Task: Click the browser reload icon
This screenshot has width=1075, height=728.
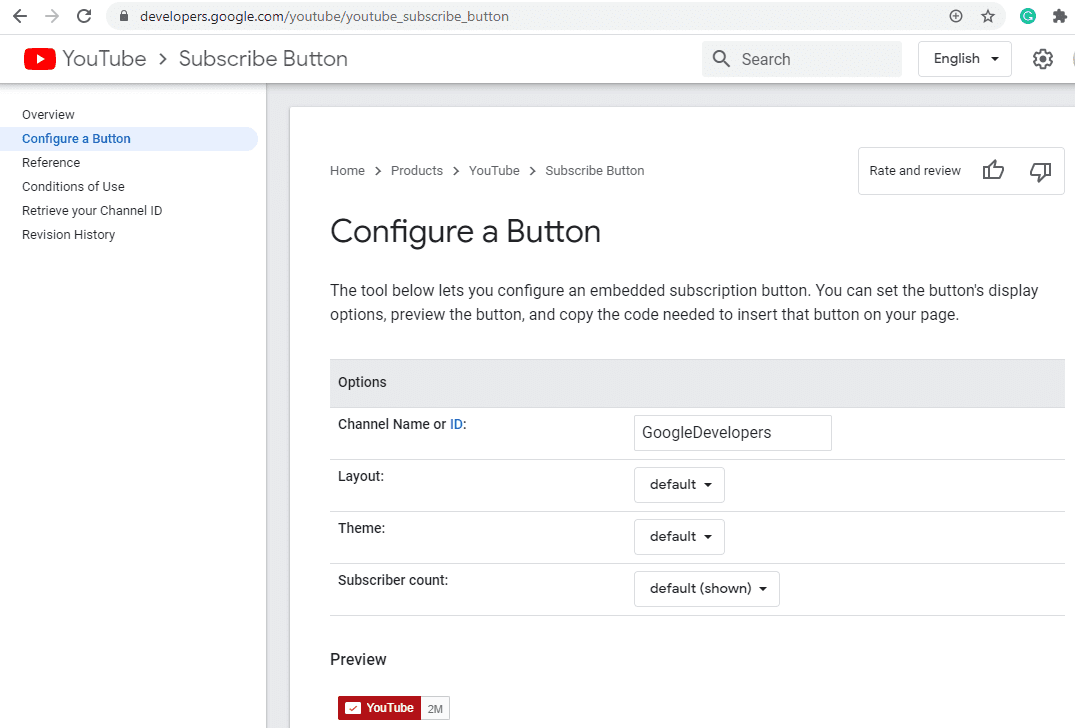Action: tap(84, 16)
